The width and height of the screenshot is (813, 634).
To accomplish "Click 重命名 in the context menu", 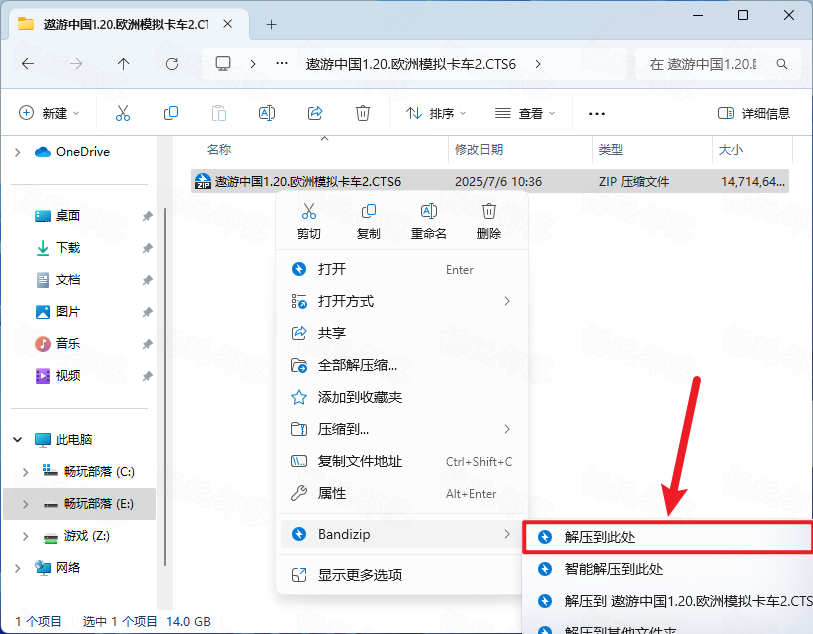I will tap(429, 221).
